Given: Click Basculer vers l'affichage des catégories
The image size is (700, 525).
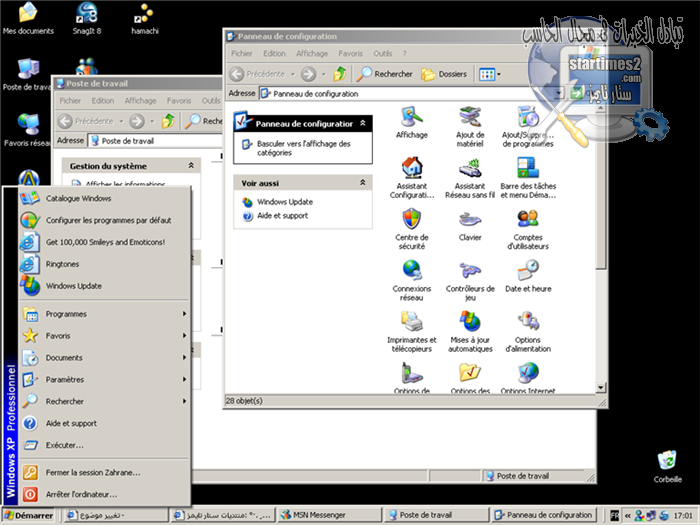Looking at the screenshot, I should [x=304, y=148].
